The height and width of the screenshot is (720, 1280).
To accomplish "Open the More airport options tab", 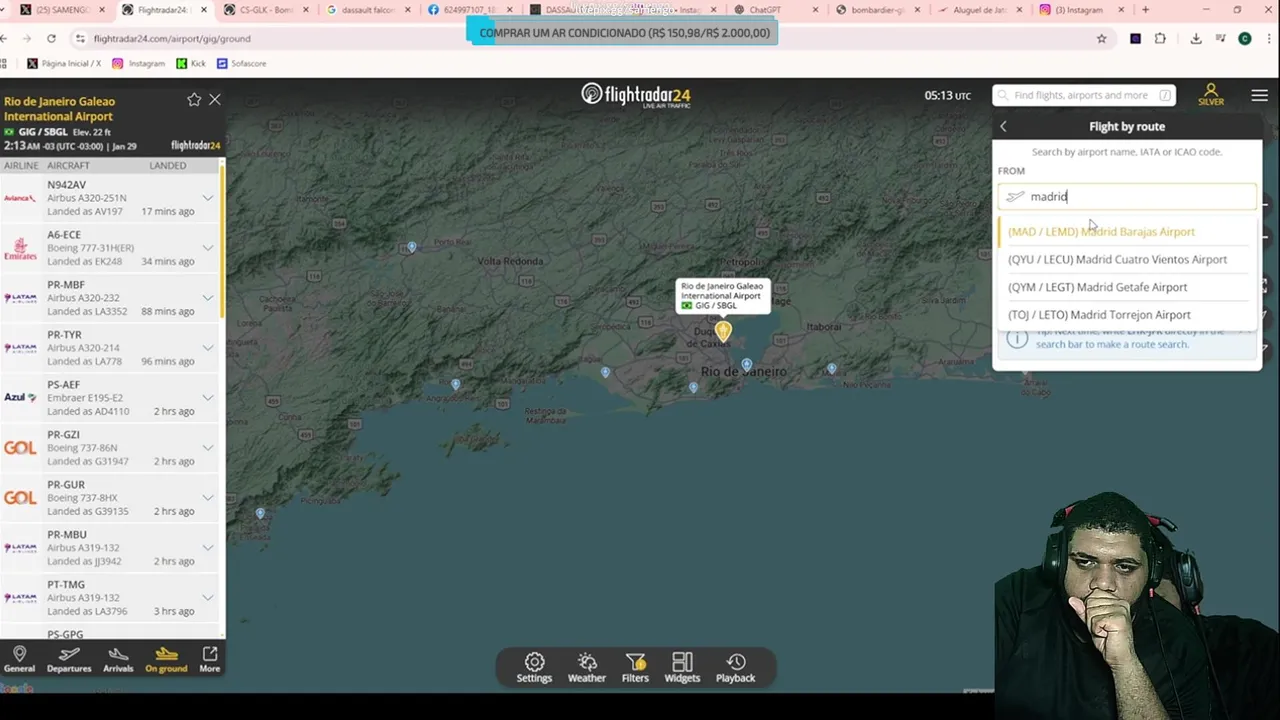I will tap(210, 659).
